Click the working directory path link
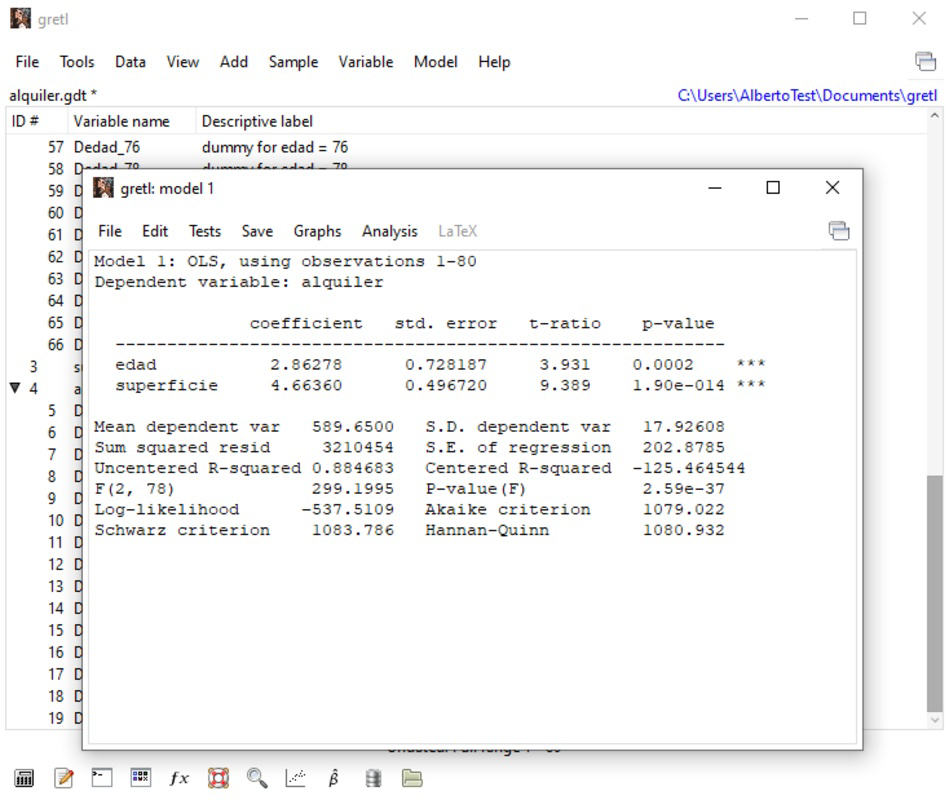 pos(807,96)
